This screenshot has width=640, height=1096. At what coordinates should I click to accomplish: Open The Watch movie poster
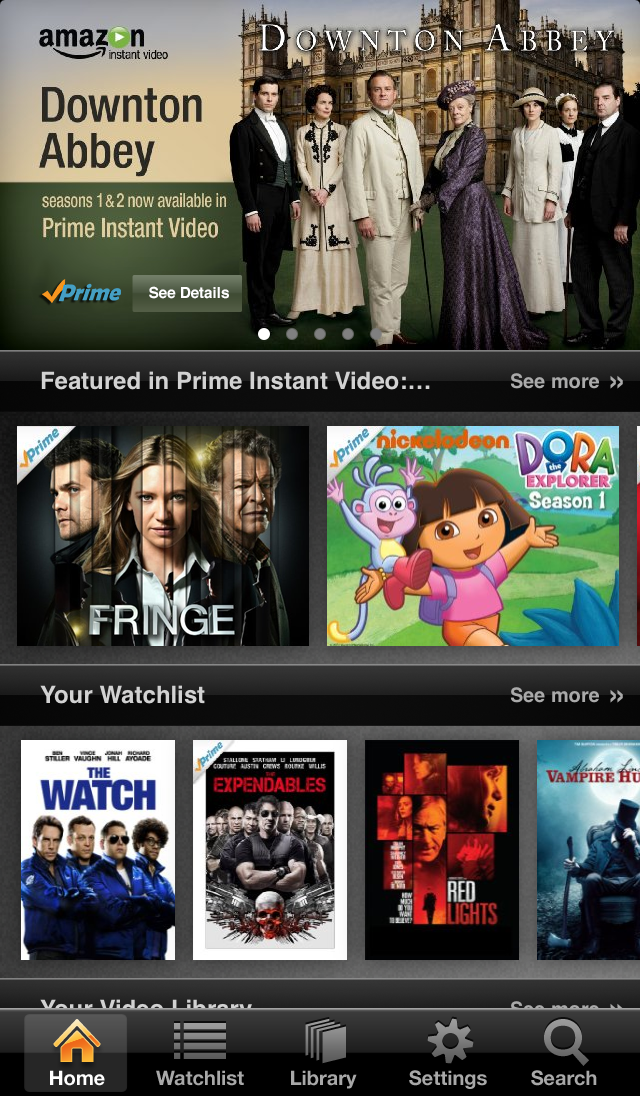click(x=98, y=850)
